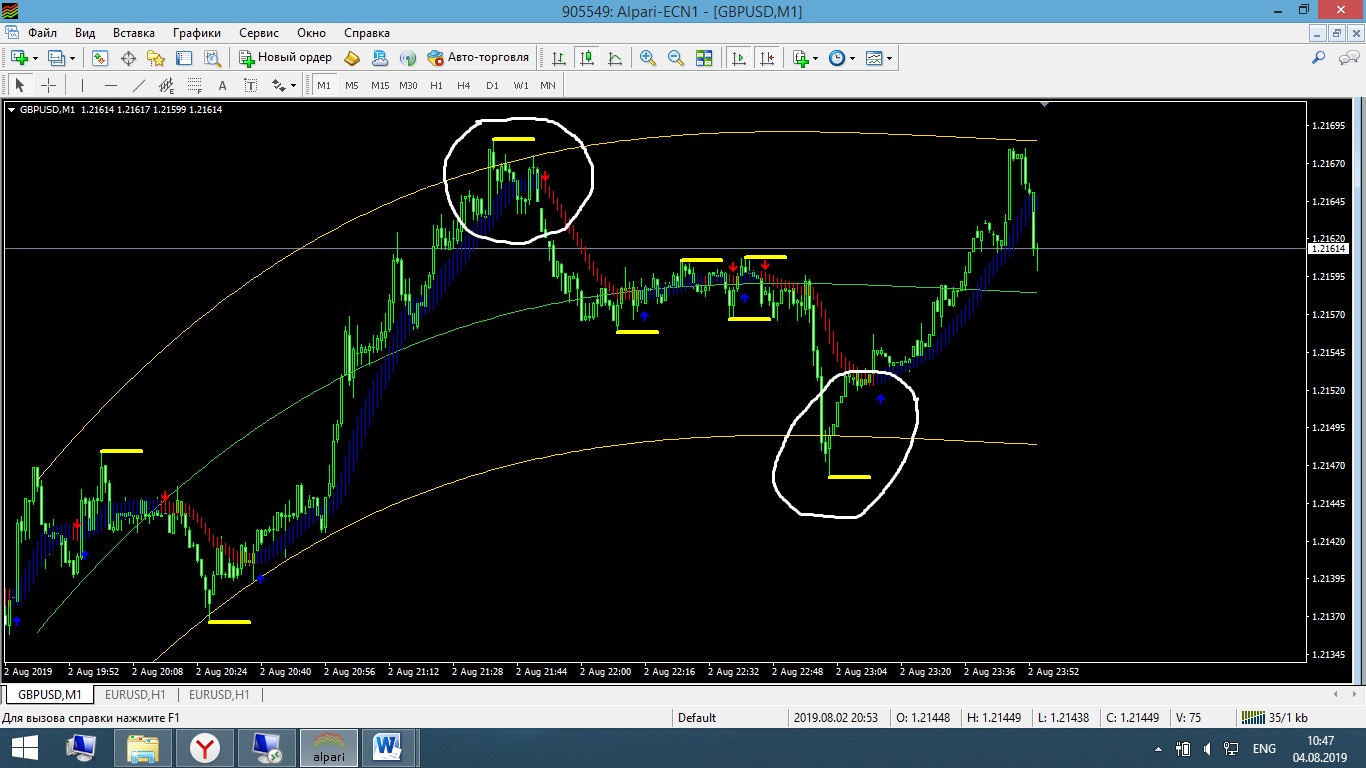
Task: Open the Графики menu
Action: click(x=197, y=33)
